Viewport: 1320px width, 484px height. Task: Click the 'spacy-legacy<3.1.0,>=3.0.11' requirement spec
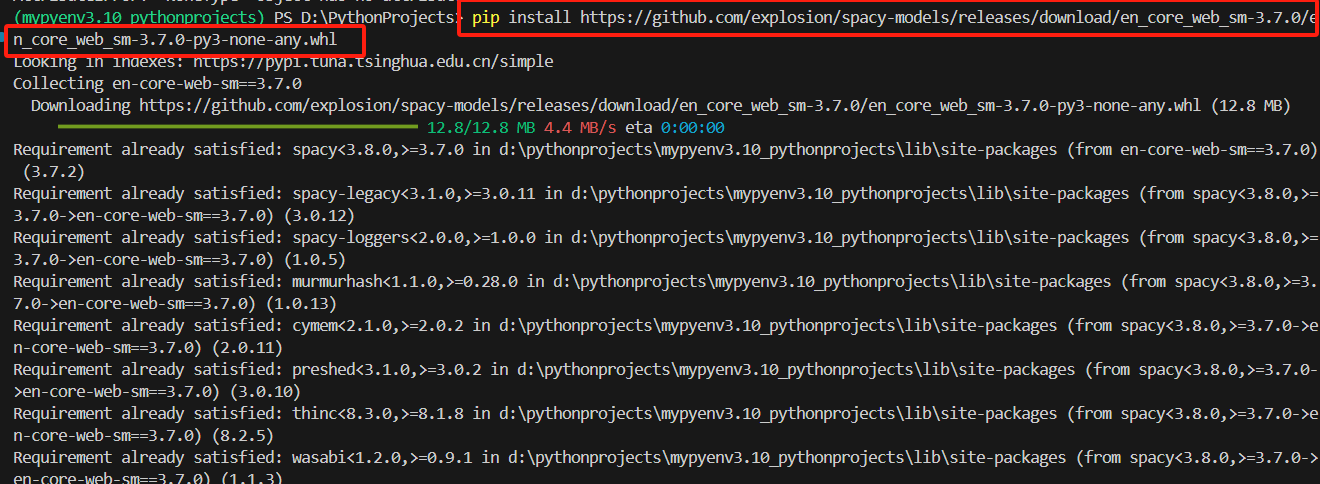(415, 194)
